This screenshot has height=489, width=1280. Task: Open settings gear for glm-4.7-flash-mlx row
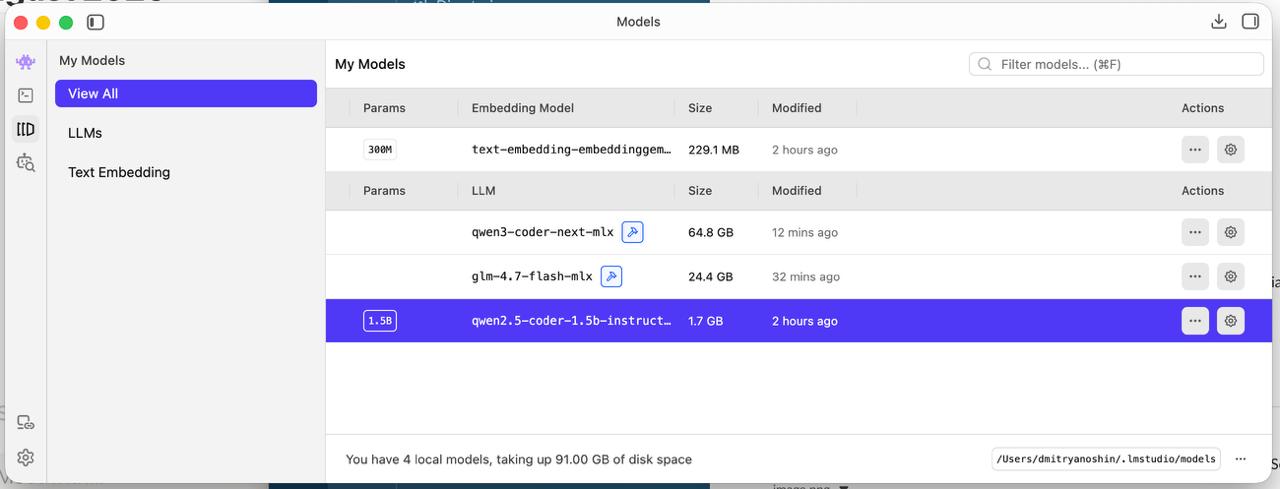(1231, 276)
